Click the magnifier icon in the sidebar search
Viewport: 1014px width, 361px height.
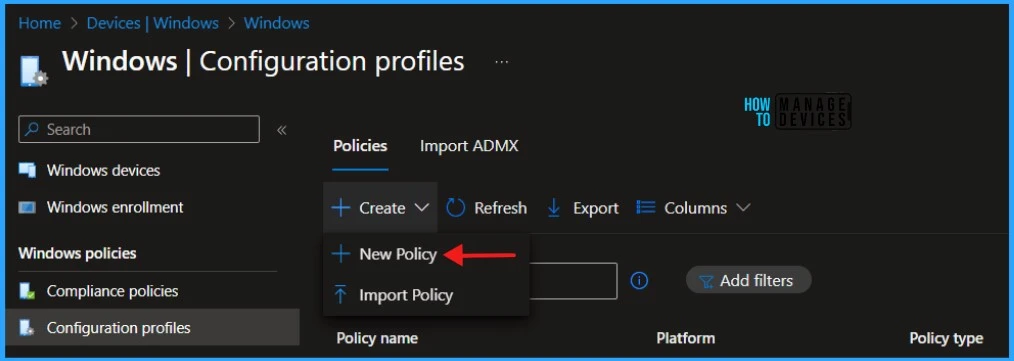point(32,129)
